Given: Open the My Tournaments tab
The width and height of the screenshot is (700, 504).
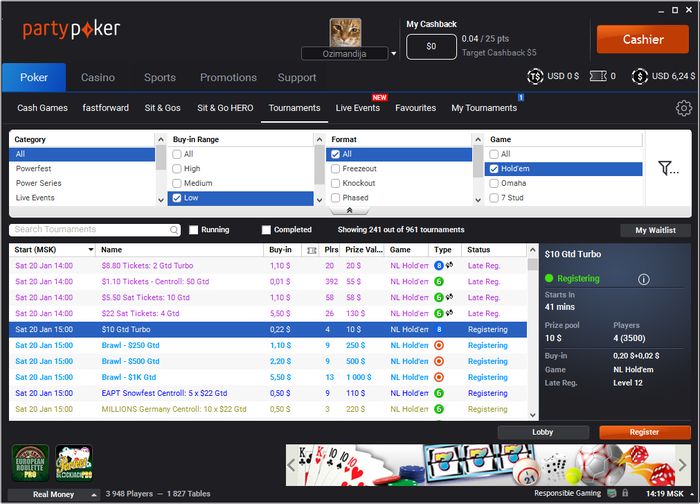Looking at the screenshot, I should click(484, 108).
